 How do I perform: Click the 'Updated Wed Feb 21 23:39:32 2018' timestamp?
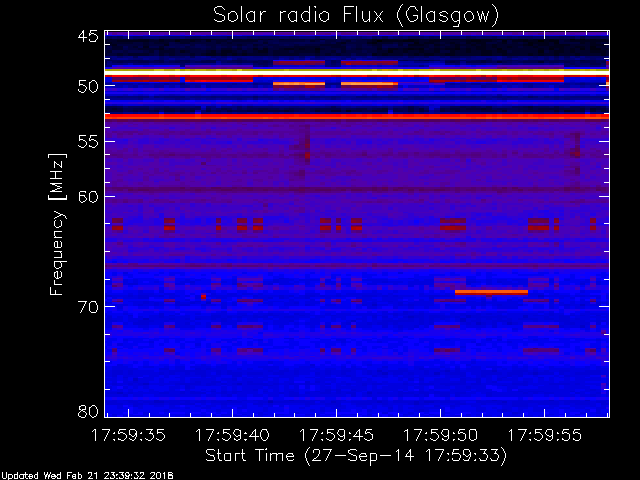coord(87,476)
